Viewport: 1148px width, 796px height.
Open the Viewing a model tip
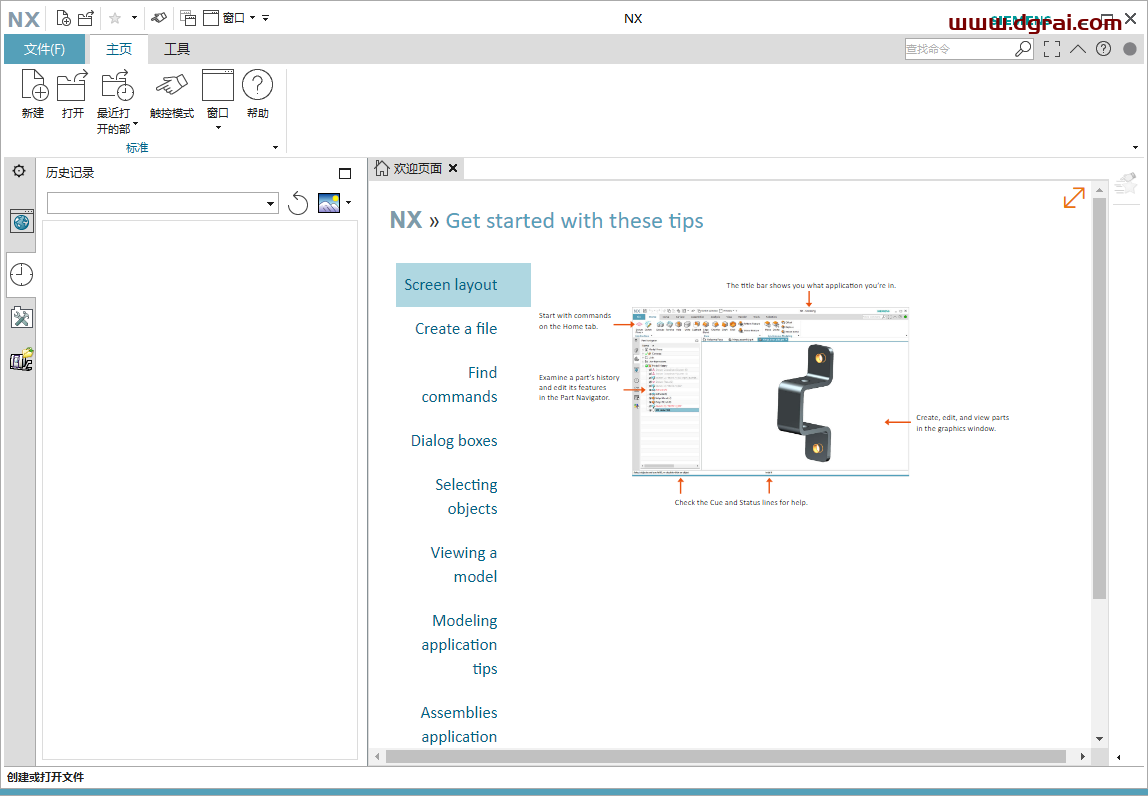click(x=463, y=565)
